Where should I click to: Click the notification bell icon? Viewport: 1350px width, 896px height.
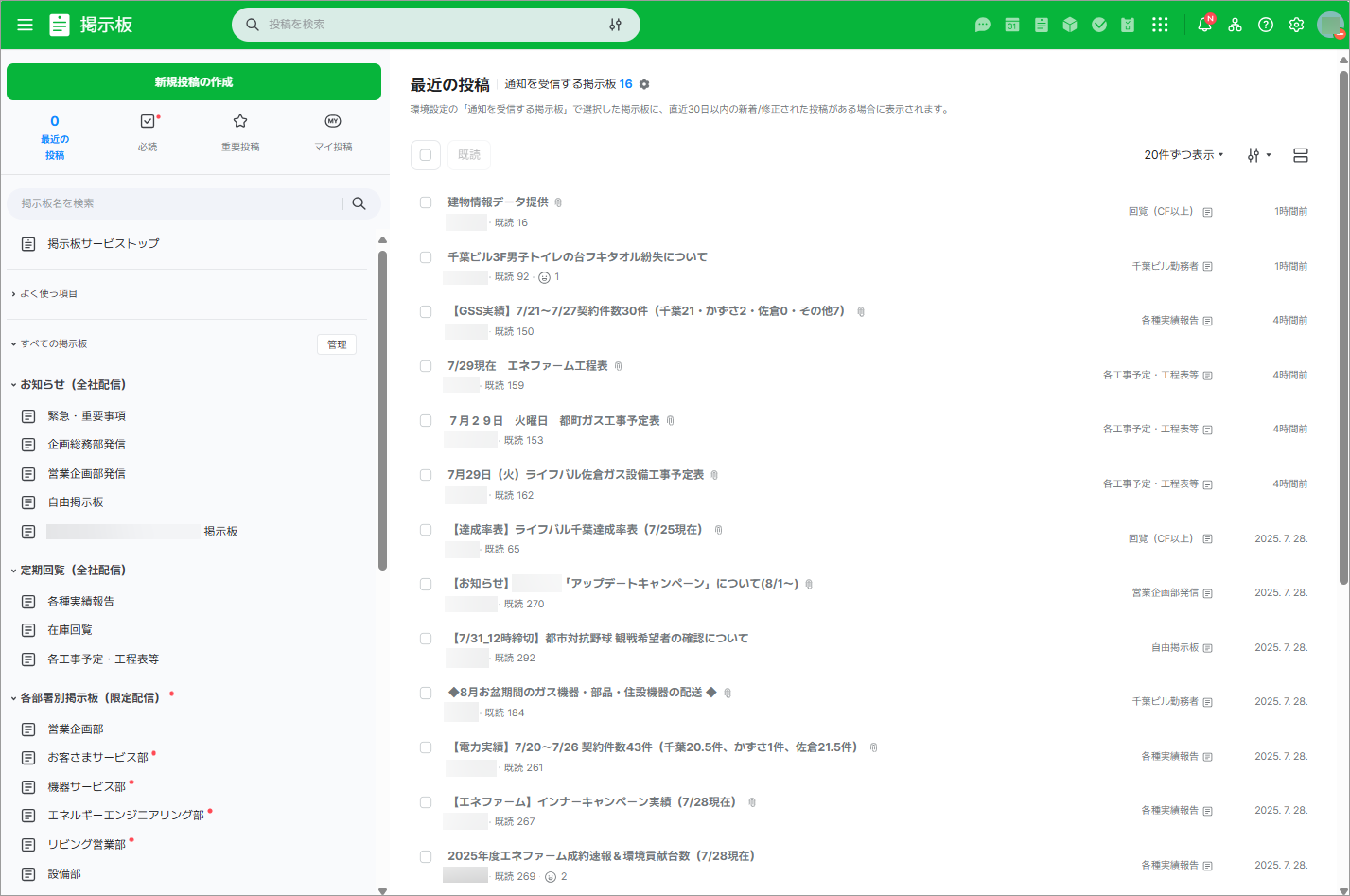click(x=1204, y=25)
